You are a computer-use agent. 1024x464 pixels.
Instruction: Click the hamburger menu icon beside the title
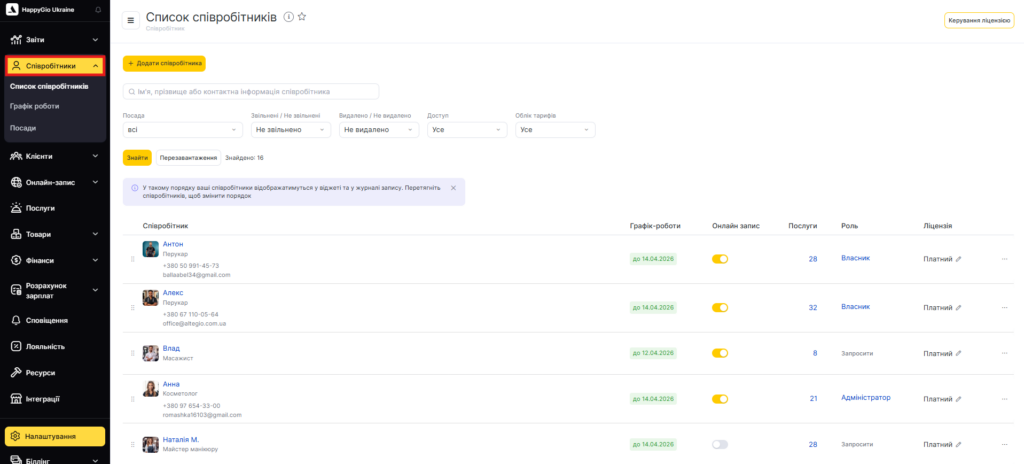pyautogui.click(x=131, y=20)
